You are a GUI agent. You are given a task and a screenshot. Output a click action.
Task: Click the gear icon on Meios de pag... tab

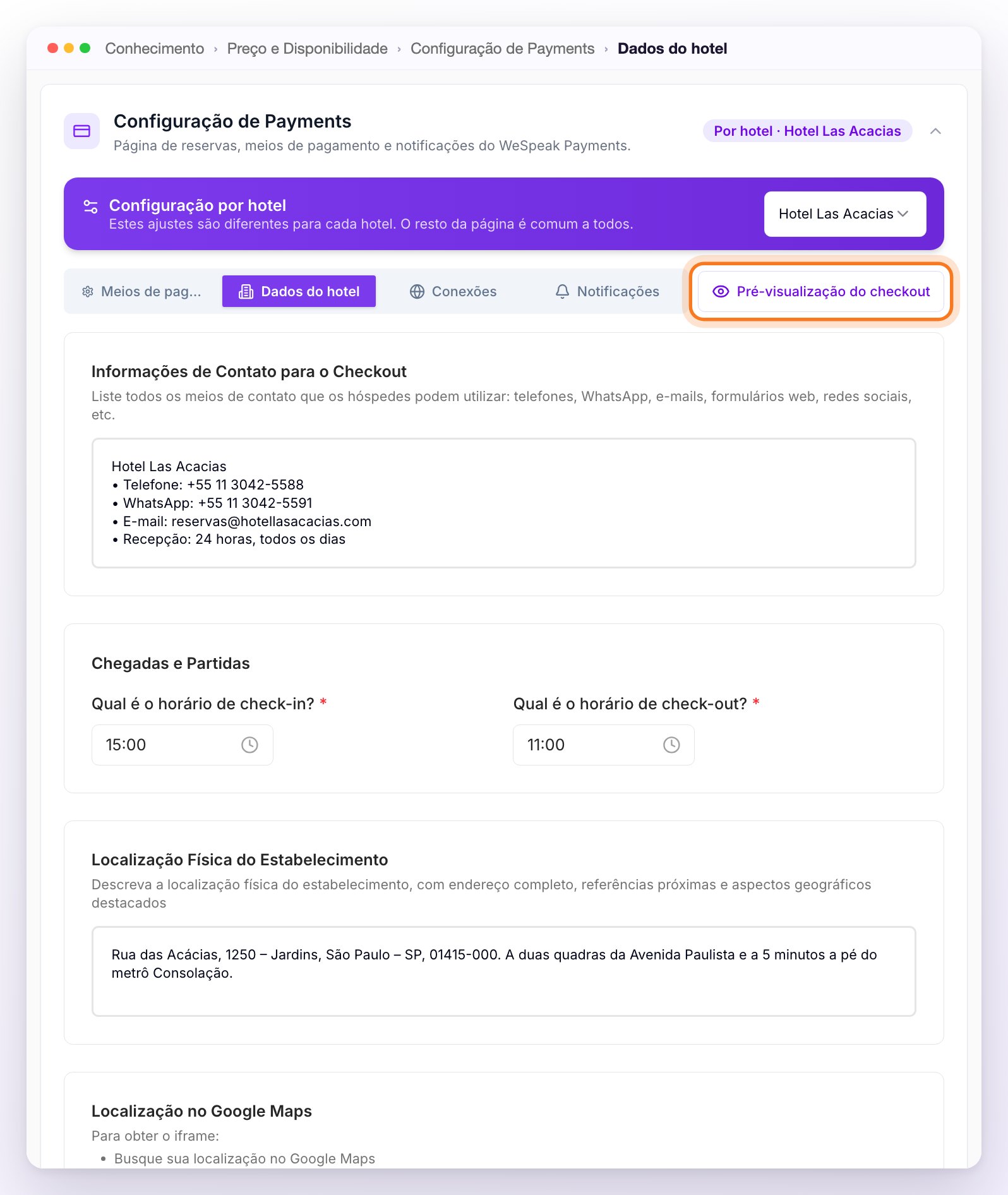[88, 291]
